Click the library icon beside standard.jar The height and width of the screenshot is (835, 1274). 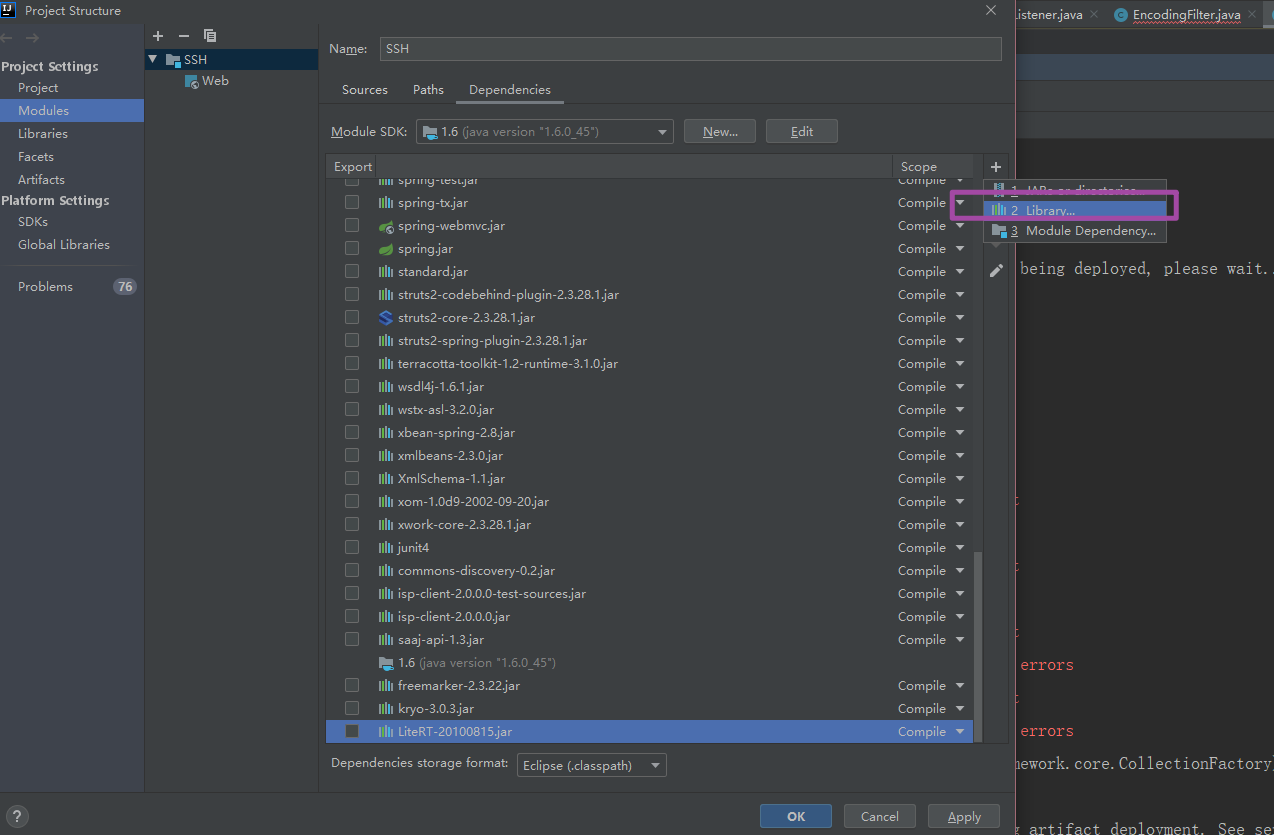386,272
